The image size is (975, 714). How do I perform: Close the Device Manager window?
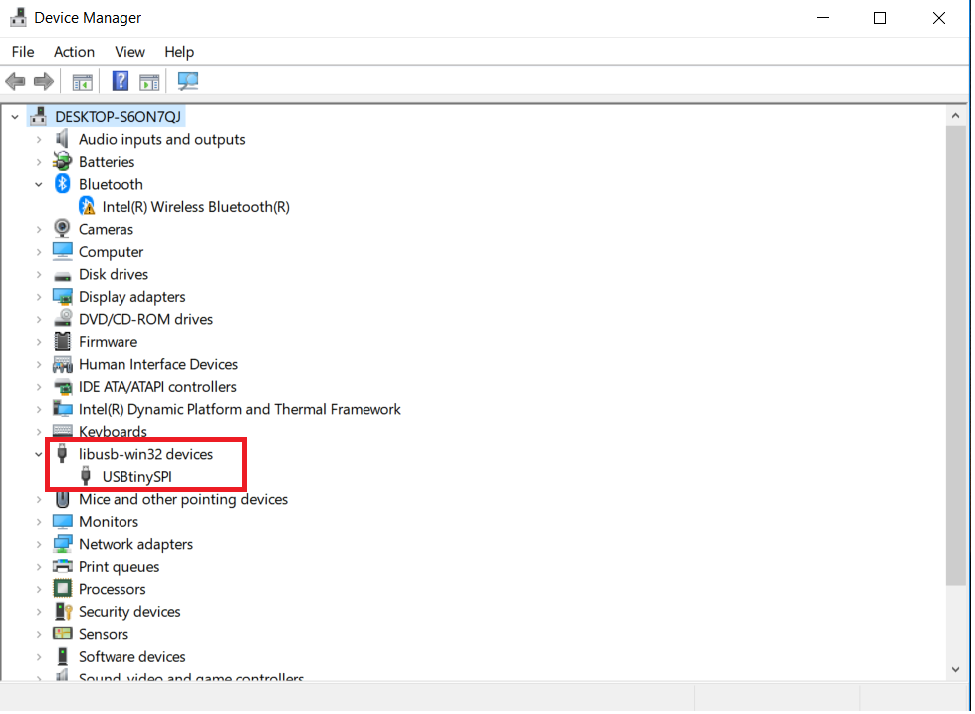point(939,18)
